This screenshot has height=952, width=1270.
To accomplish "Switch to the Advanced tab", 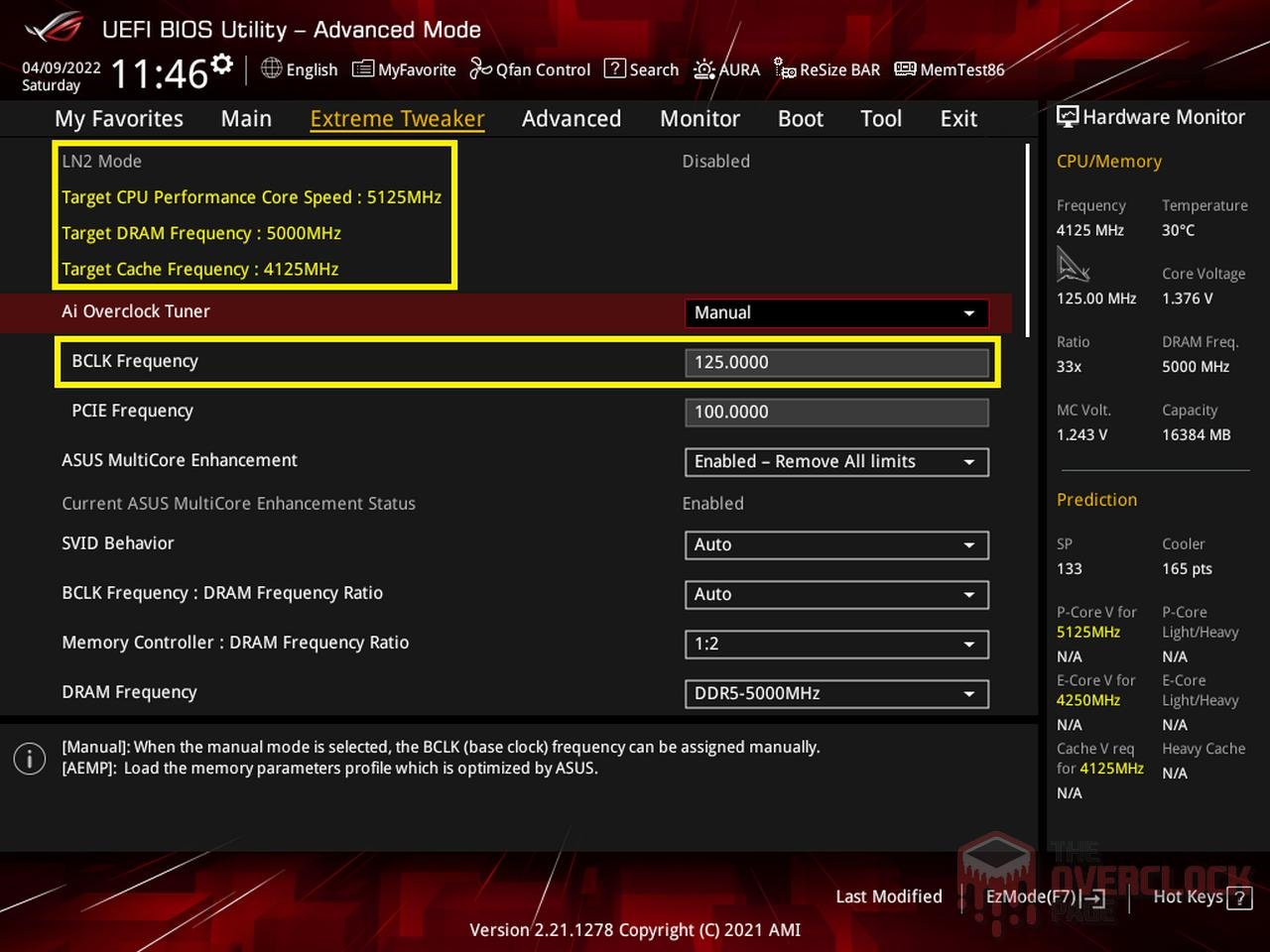I will (x=571, y=118).
